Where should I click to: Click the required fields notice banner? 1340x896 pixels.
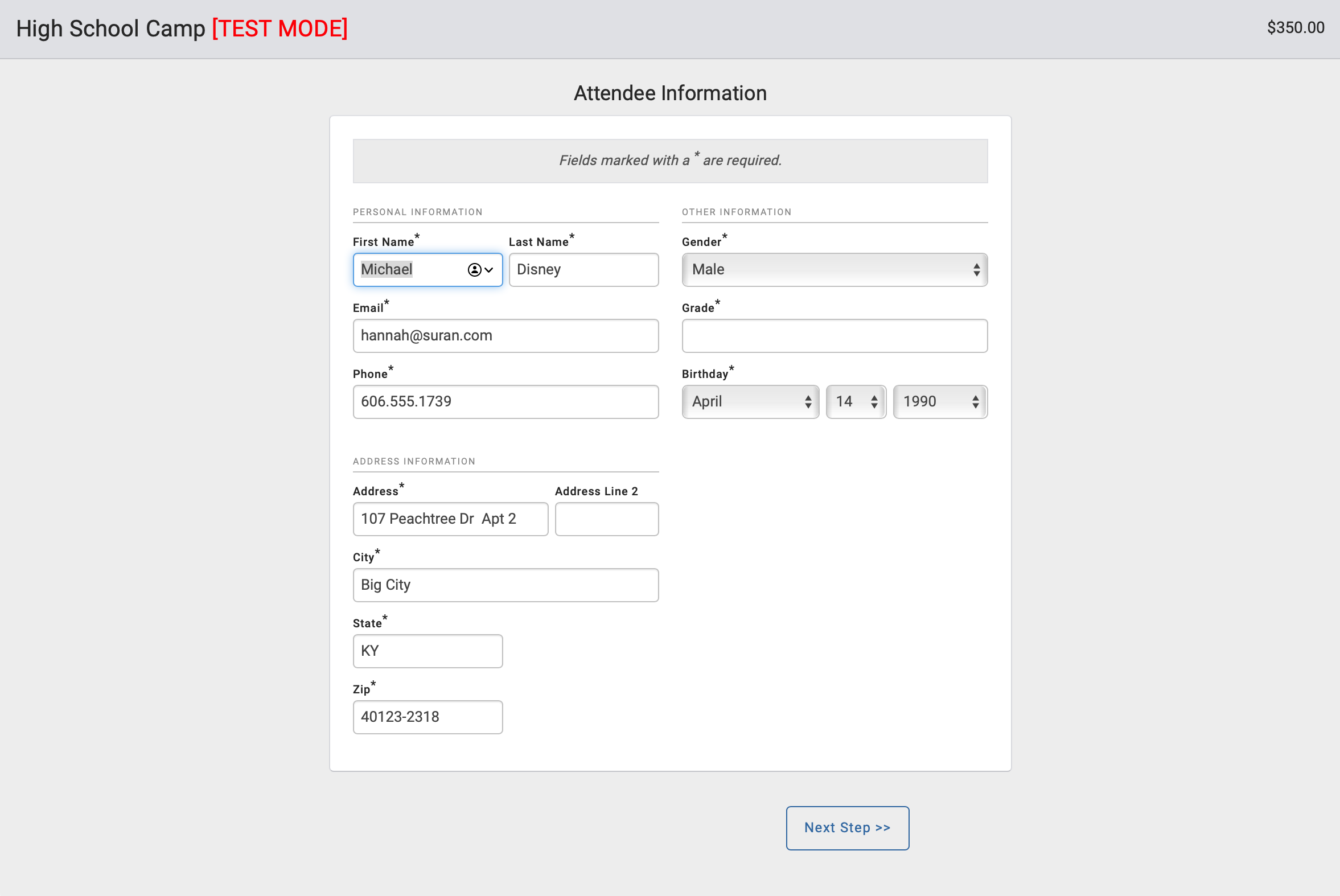click(669, 161)
